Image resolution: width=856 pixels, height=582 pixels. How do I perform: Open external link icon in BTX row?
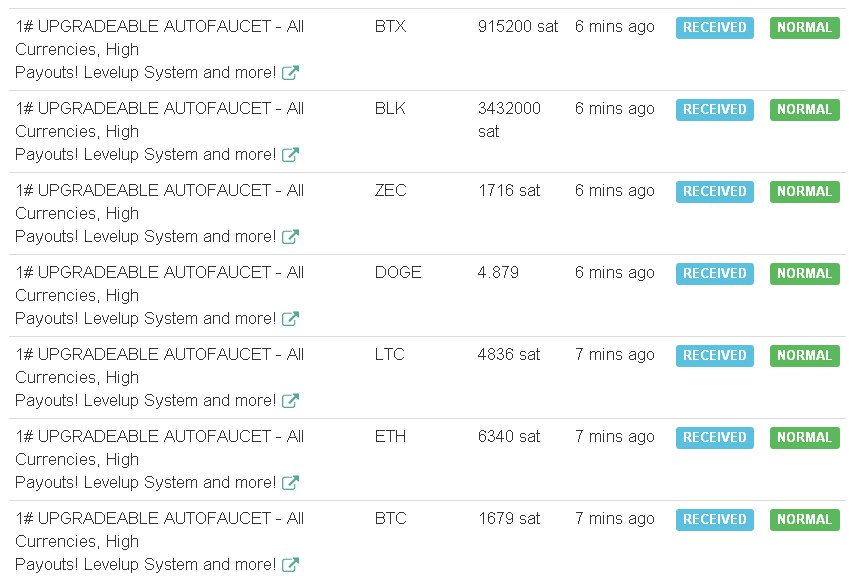pos(290,73)
